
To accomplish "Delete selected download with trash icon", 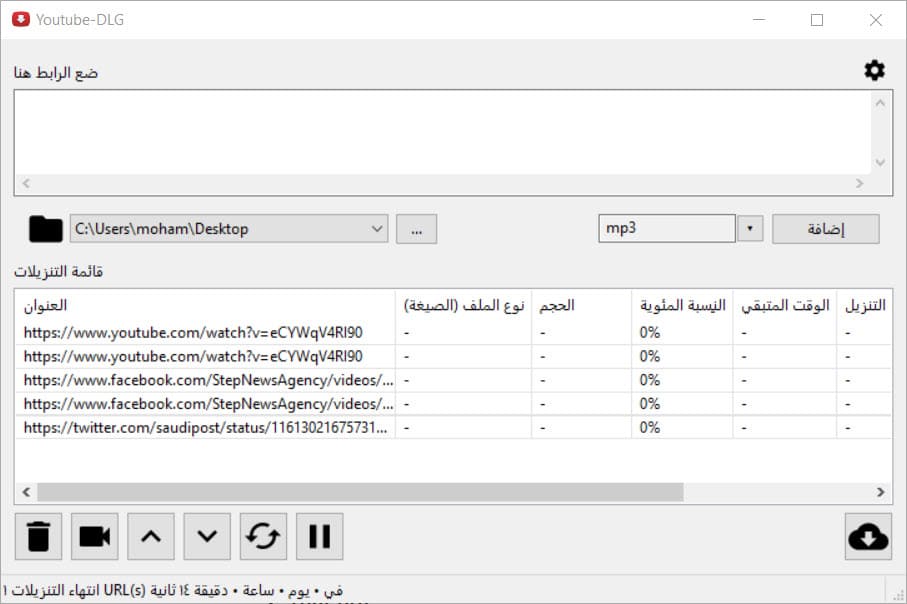I will point(38,536).
